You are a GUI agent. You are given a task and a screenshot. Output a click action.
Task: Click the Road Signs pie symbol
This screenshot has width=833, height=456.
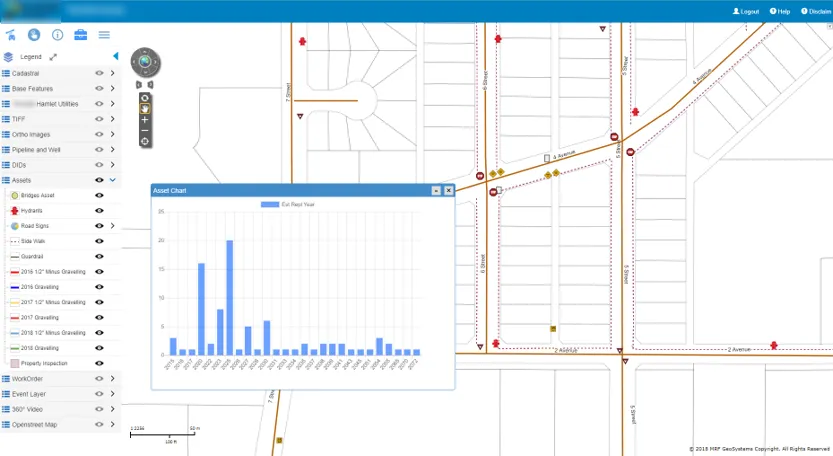15,226
